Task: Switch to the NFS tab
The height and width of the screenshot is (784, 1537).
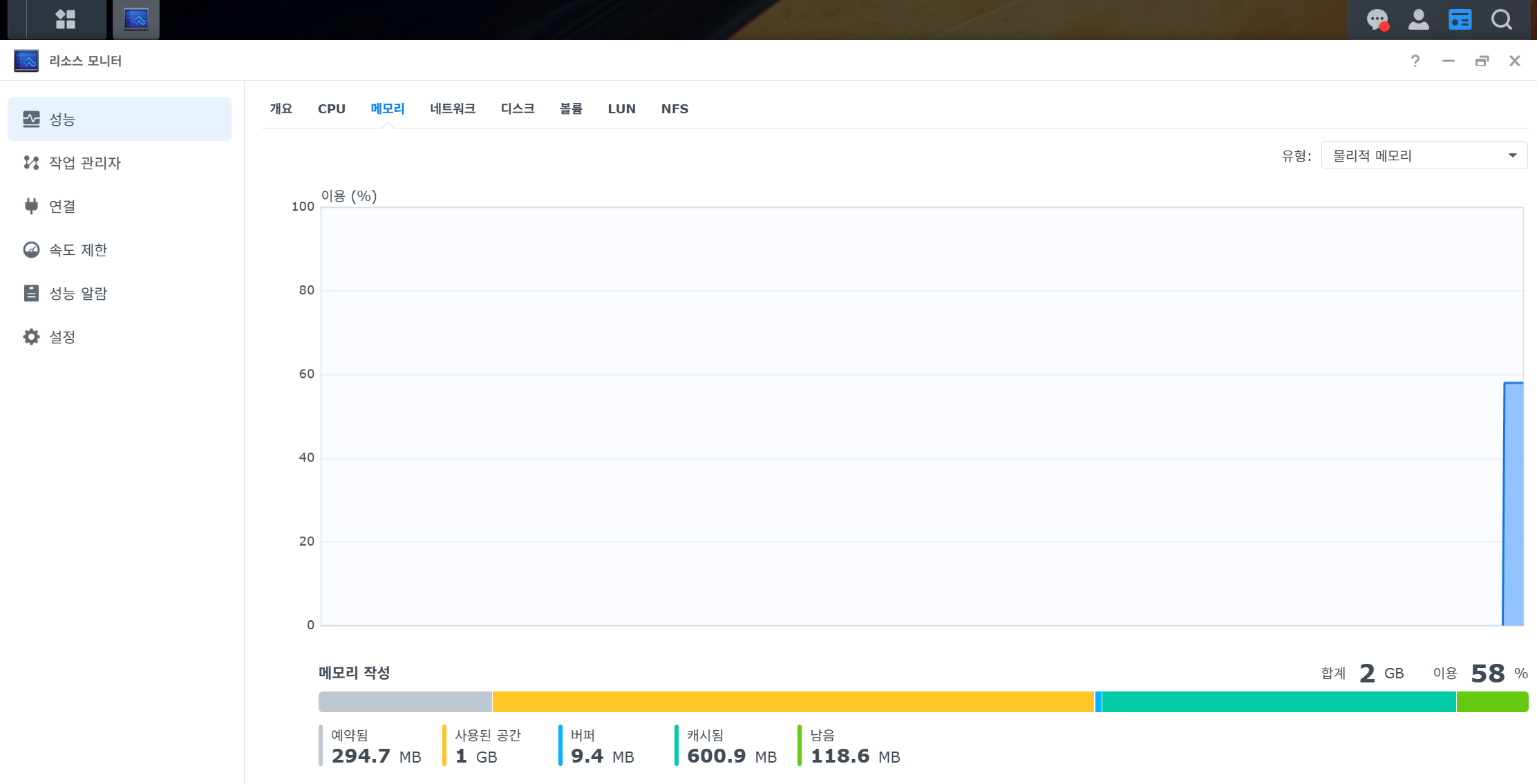Action: pyautogui.click(x=675, y=108)
